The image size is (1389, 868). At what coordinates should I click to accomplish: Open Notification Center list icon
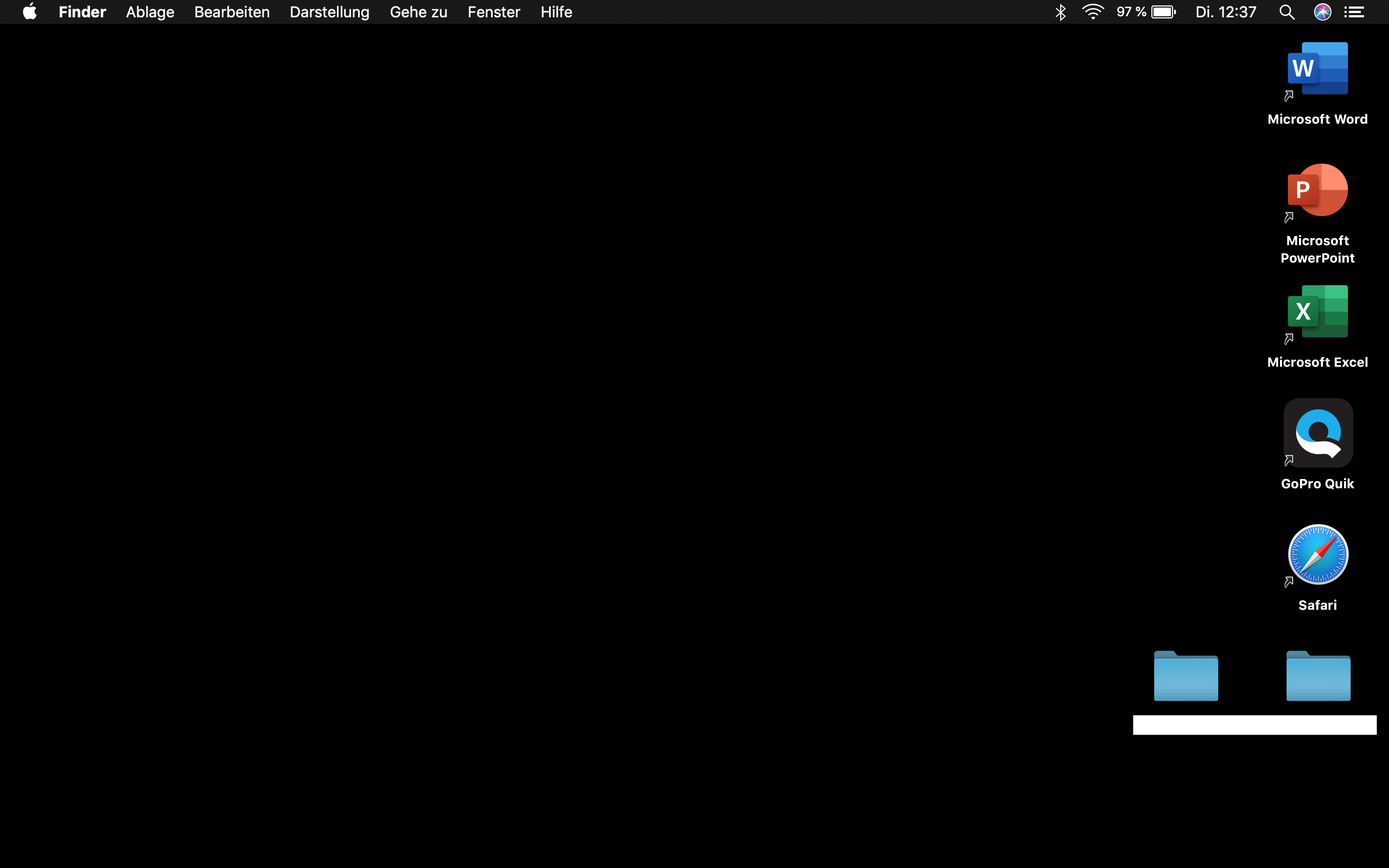[x=1355, y=12]
